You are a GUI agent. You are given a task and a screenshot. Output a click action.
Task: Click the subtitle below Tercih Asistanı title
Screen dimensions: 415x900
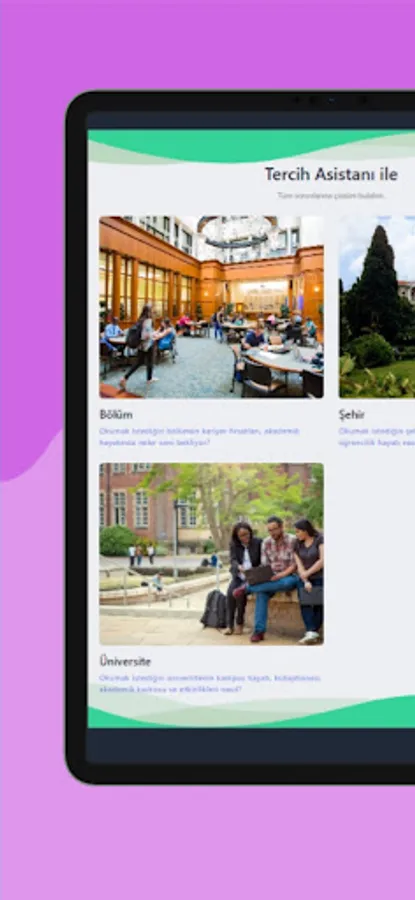point(332,196)
